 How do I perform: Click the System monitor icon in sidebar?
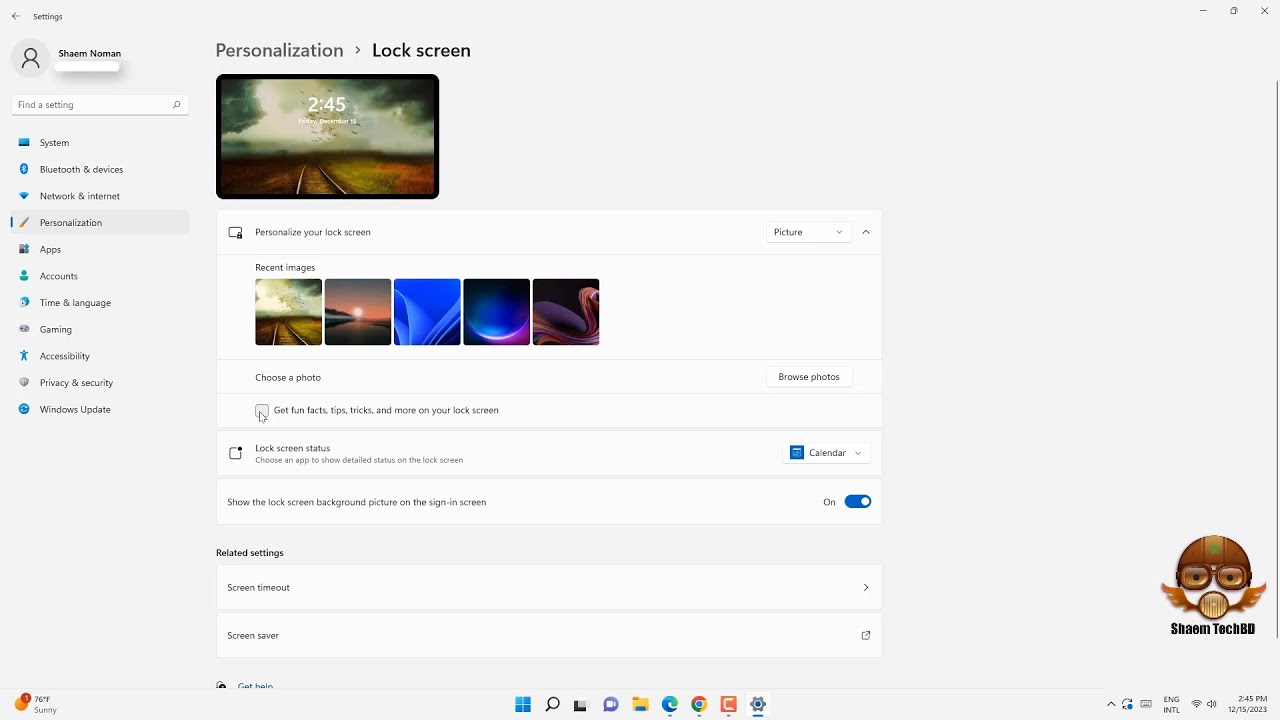(24, 143)
